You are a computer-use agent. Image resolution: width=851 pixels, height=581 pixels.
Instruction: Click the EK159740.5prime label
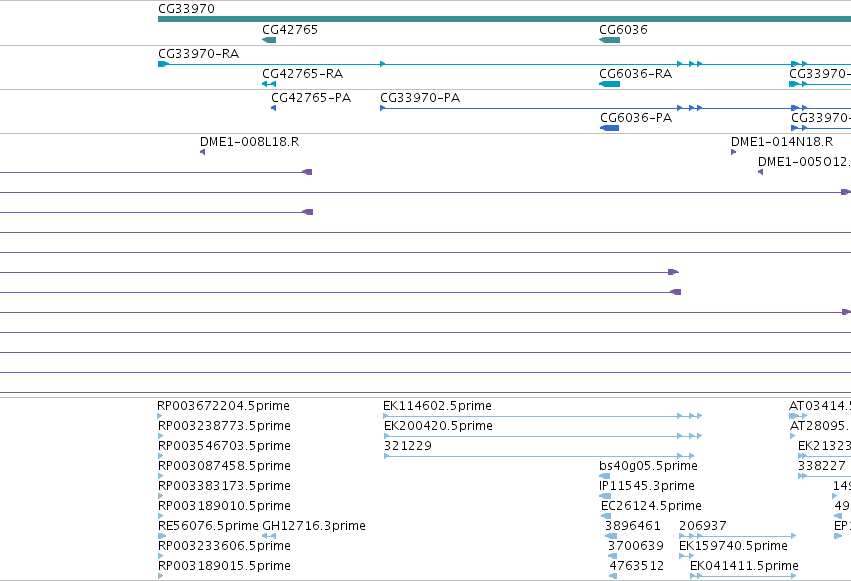[x=733, y=546]
